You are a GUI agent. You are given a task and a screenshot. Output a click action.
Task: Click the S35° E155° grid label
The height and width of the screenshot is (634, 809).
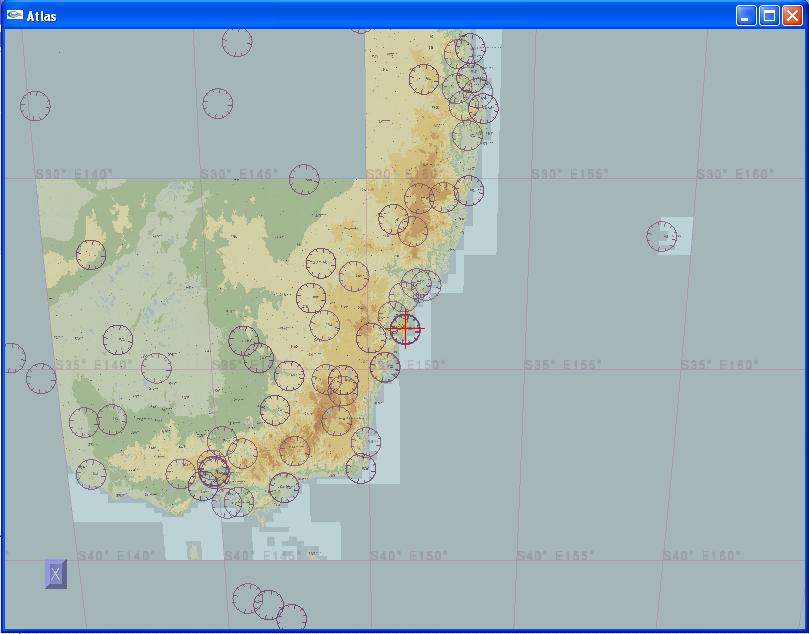(562, 365)
